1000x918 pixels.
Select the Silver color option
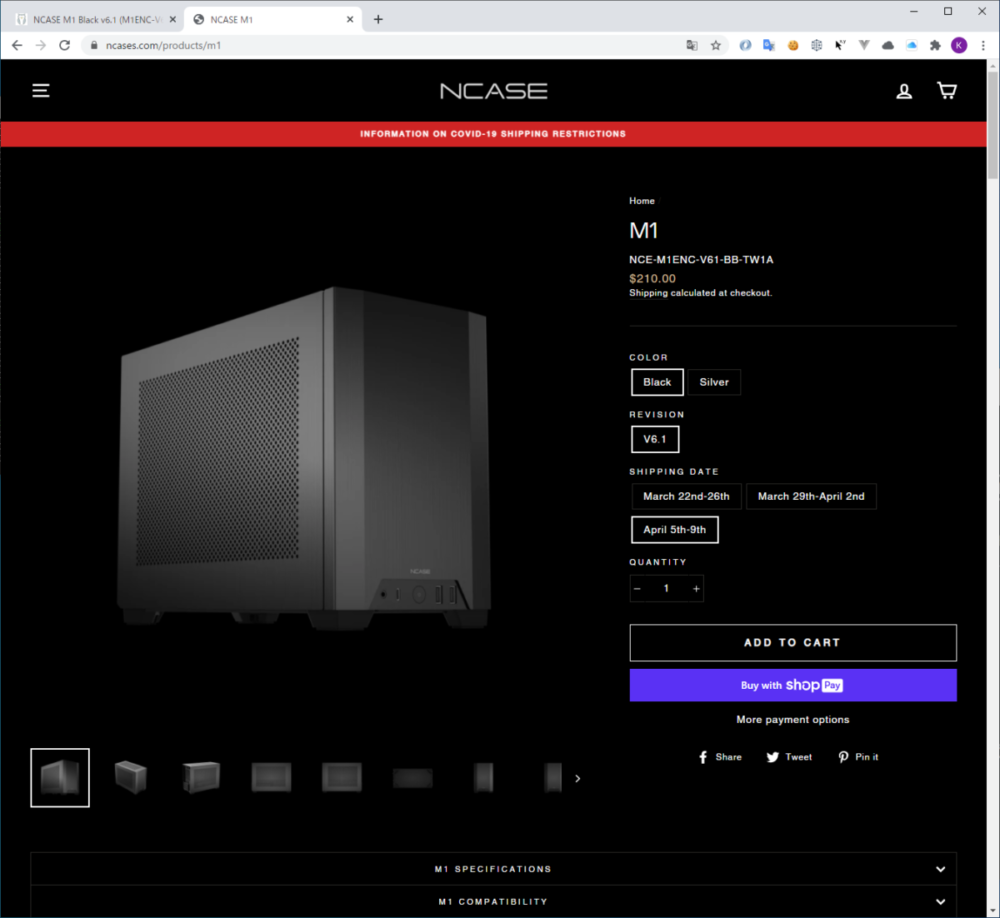pyautogui.click(x=714, y=382)
